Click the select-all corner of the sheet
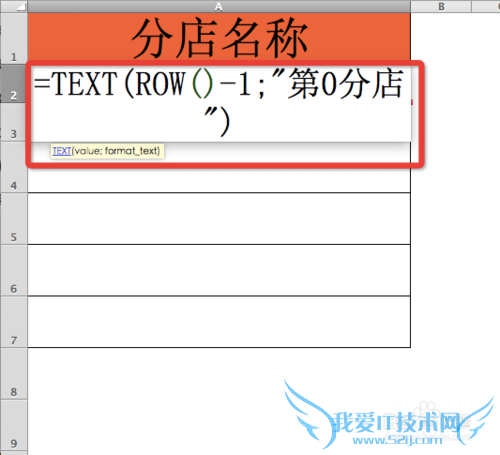Image resolution: width=500 pixels, height=455 pixels. [x=14, y=6]
